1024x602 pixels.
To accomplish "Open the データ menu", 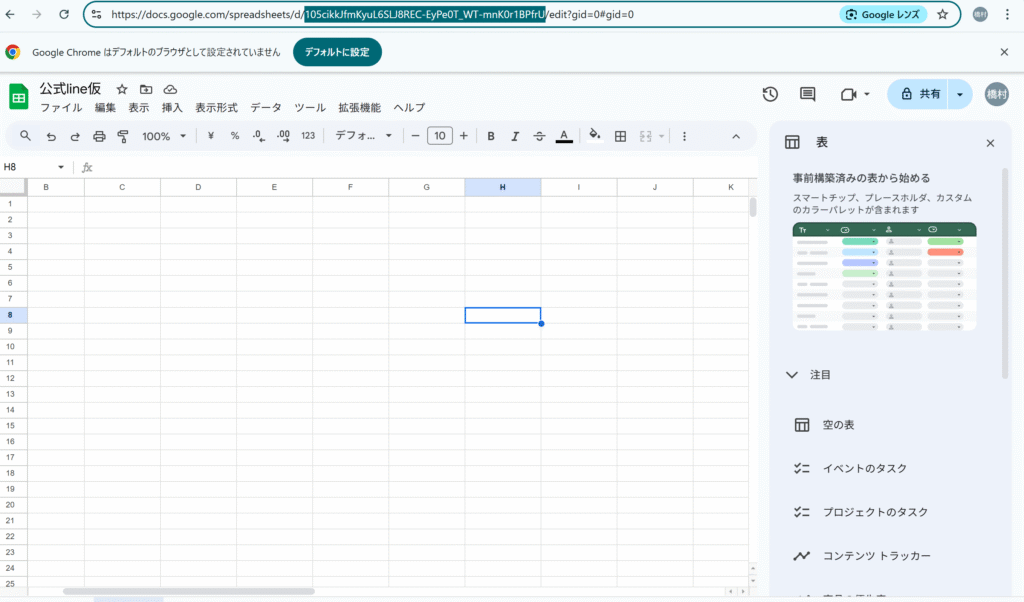I will [266, 108].
